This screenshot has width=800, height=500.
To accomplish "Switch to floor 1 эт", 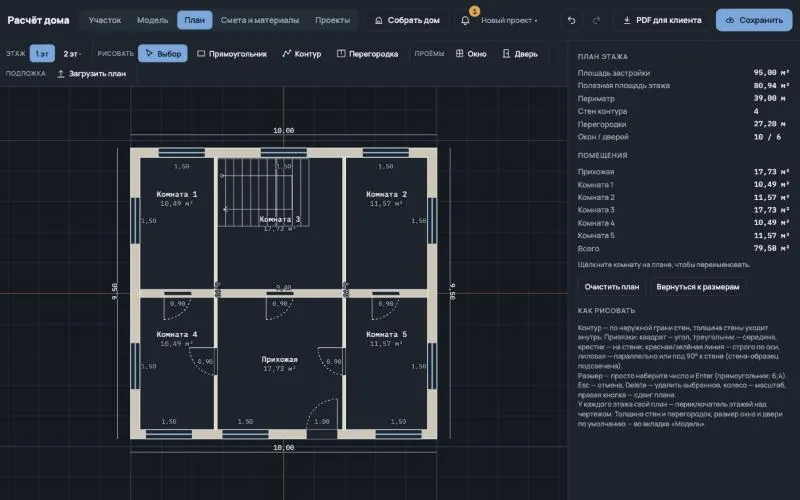I will coord(42,54).
